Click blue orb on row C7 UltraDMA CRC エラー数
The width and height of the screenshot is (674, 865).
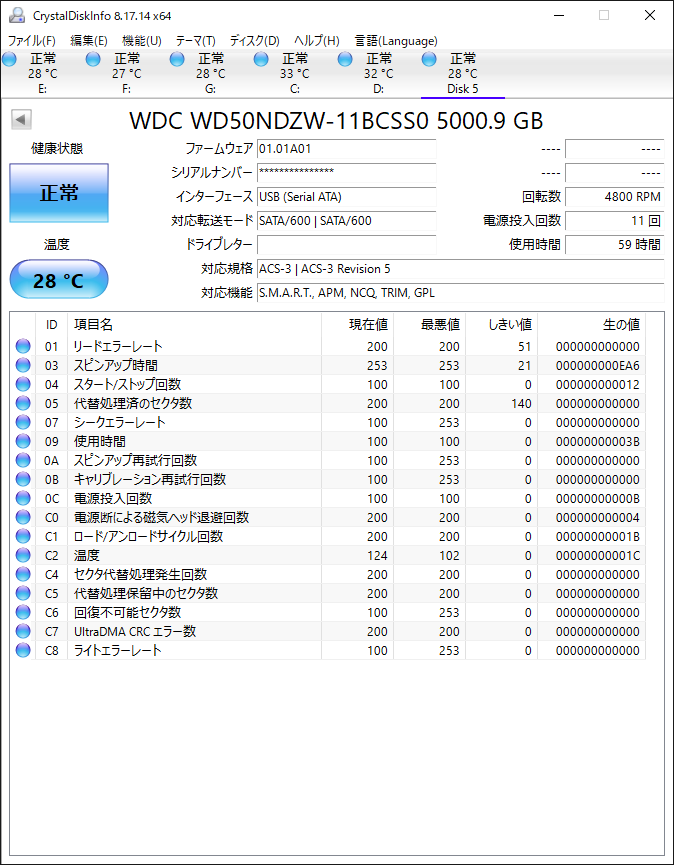[23, 631]
